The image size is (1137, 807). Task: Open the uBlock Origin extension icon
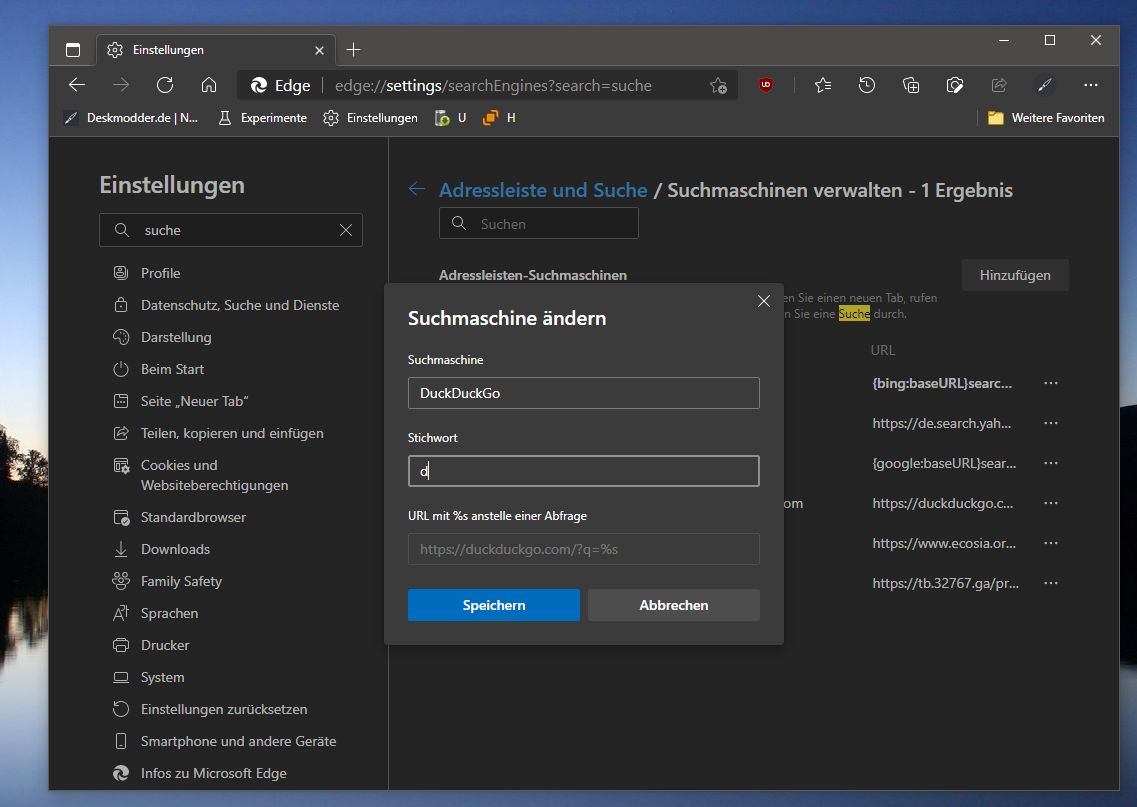point(766,85)
